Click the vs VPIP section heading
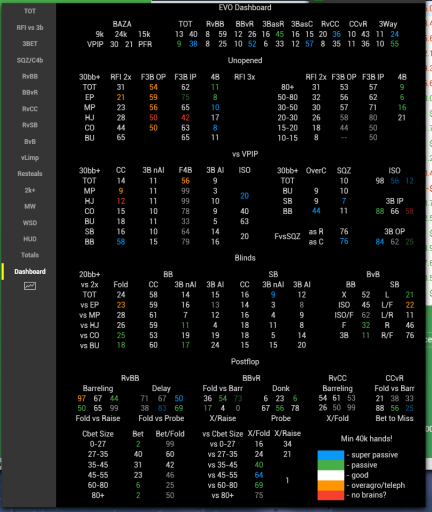Viewport: 432px width, 512px height. (245, 154)
